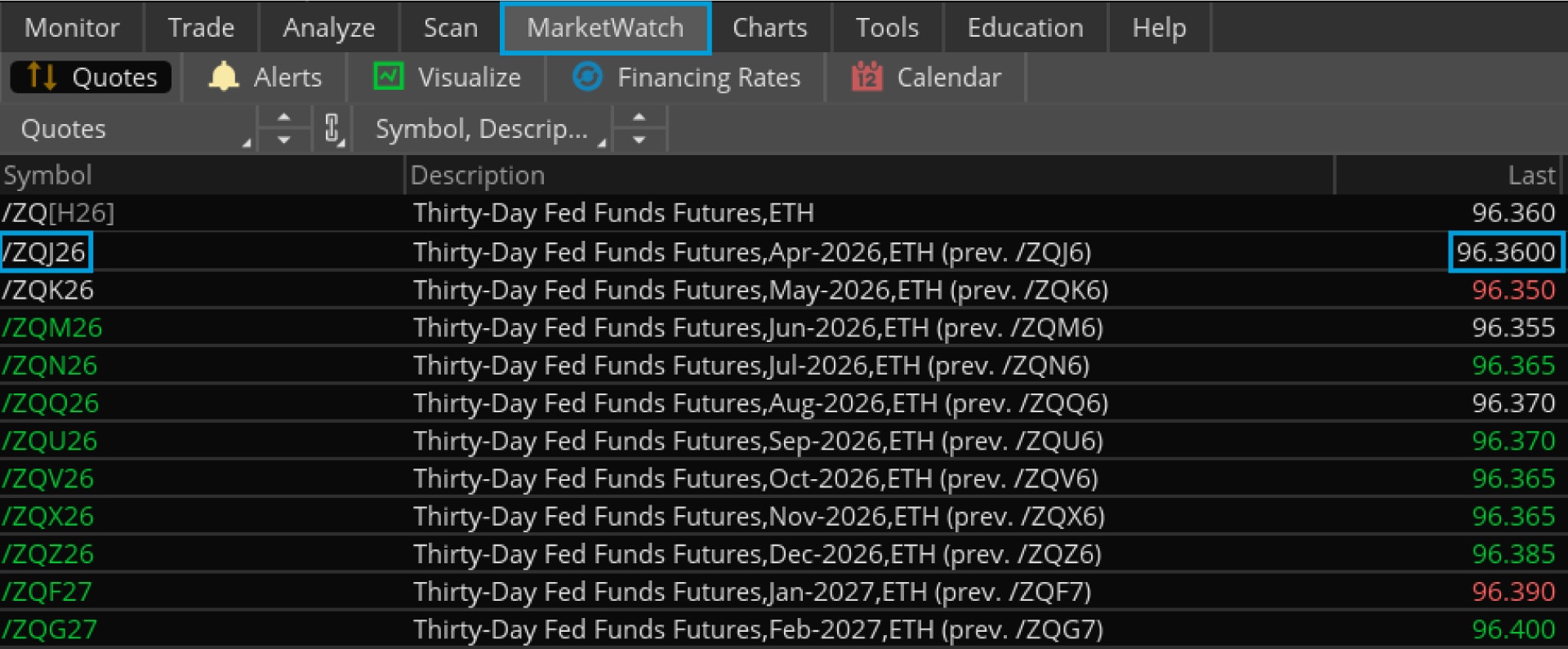The image size is (1568, 649).
Task: Open the Education tab
Action: click(x=1025, y=28)
